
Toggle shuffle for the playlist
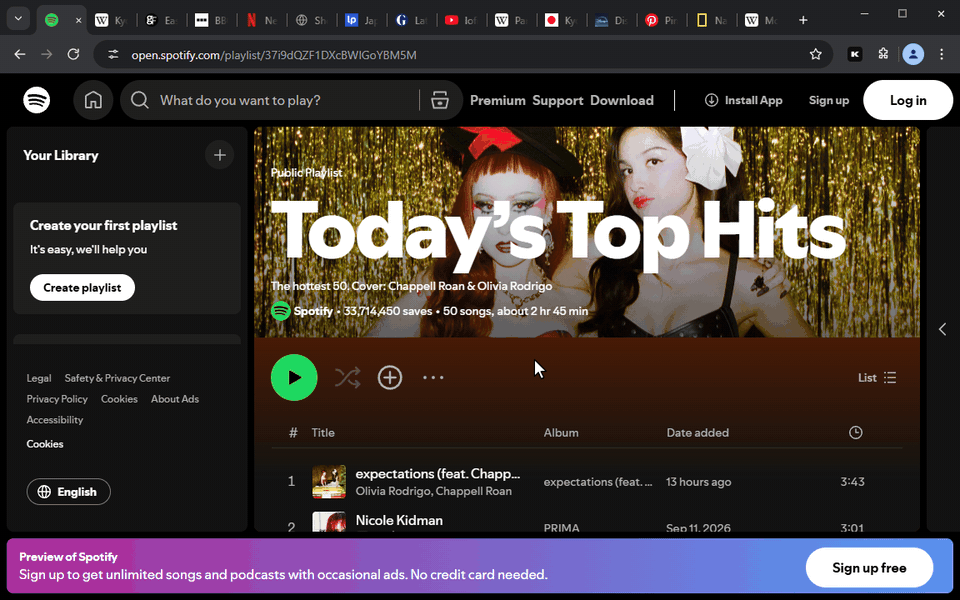(347, 378)
